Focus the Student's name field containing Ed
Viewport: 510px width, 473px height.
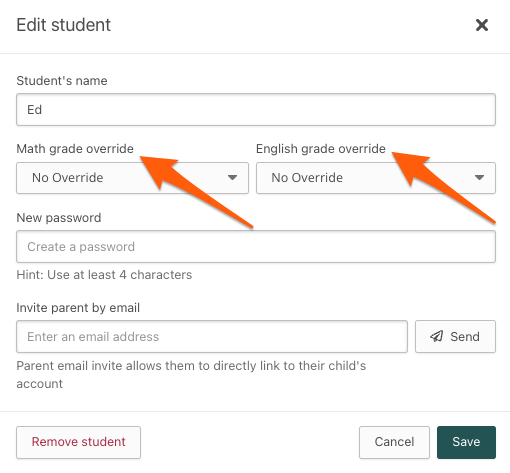pos(256,109)
